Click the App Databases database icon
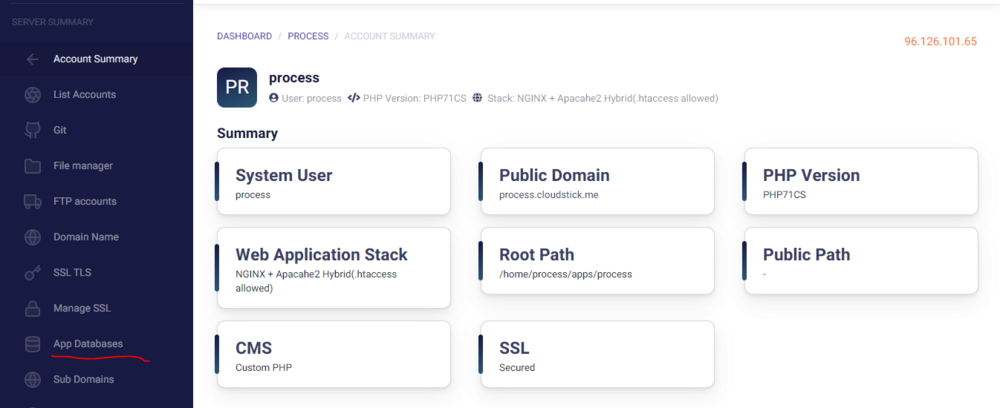 coord(33,344)
